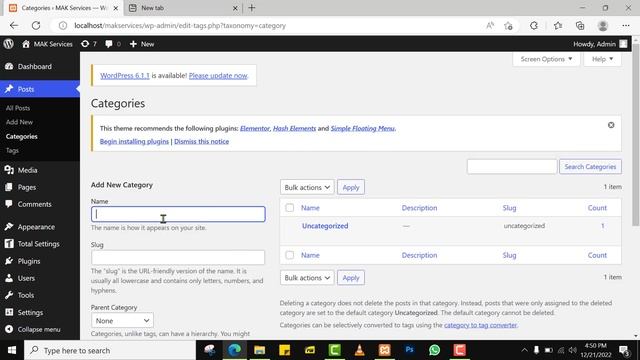Dismiss the plugin recommendation notice
This screenshot has height=360, width=640.
[611, 125]
